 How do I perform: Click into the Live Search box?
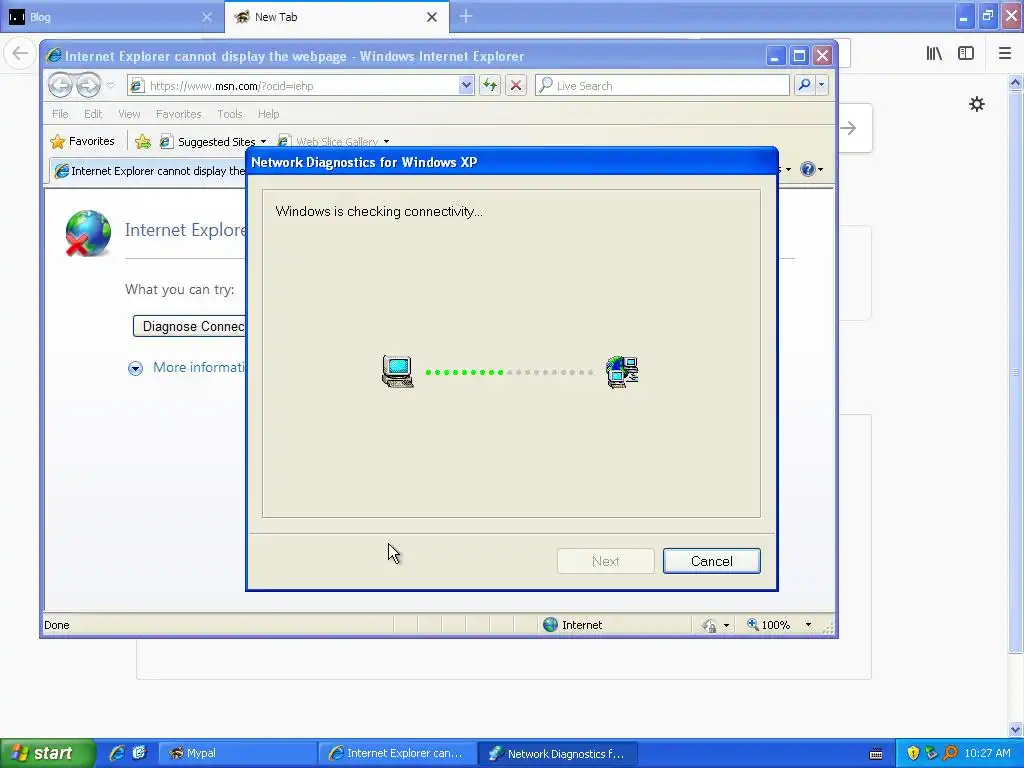pos(662,86)
